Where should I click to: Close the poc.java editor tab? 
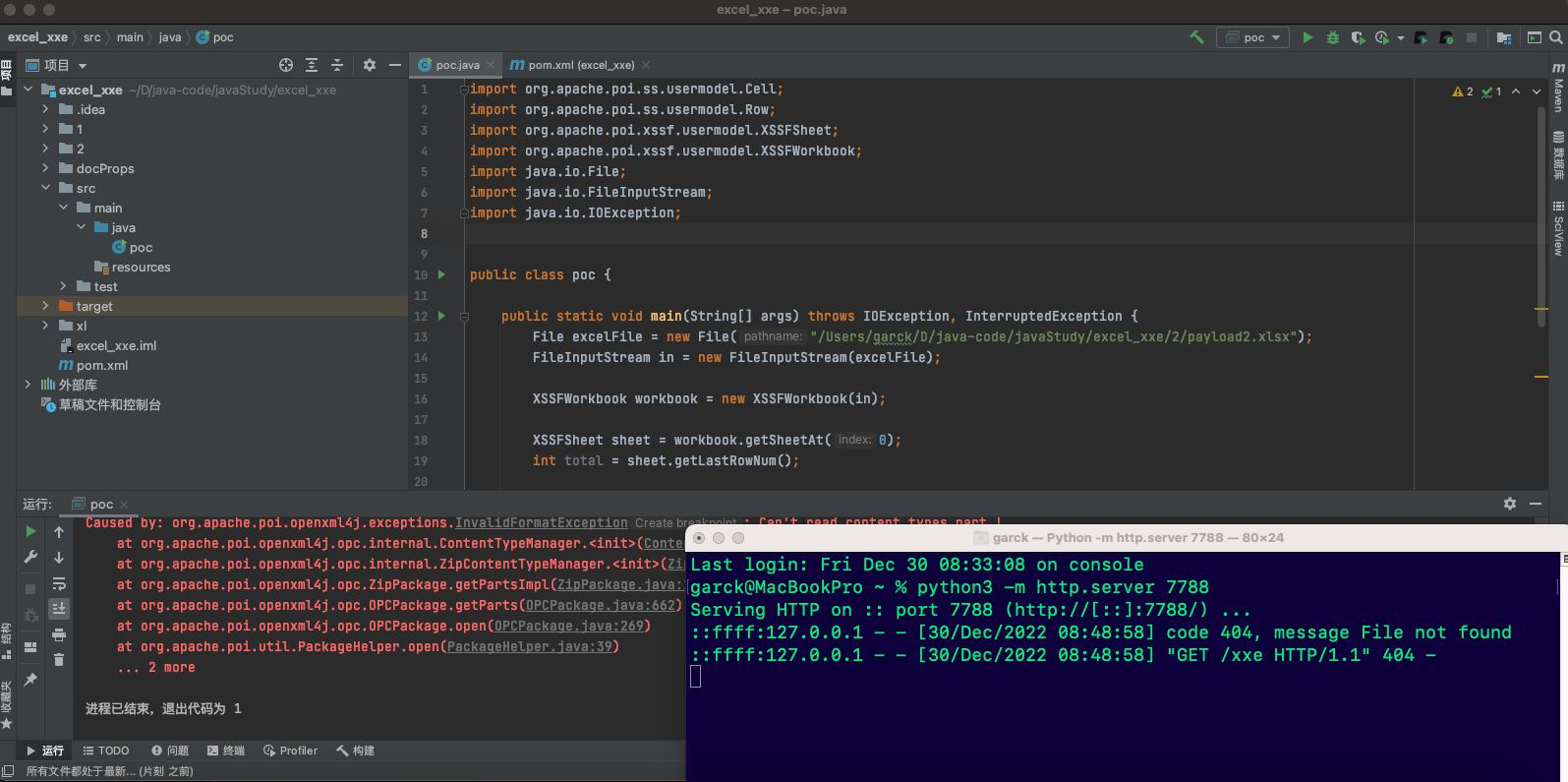pyautogui.click(x=491, y=65)
